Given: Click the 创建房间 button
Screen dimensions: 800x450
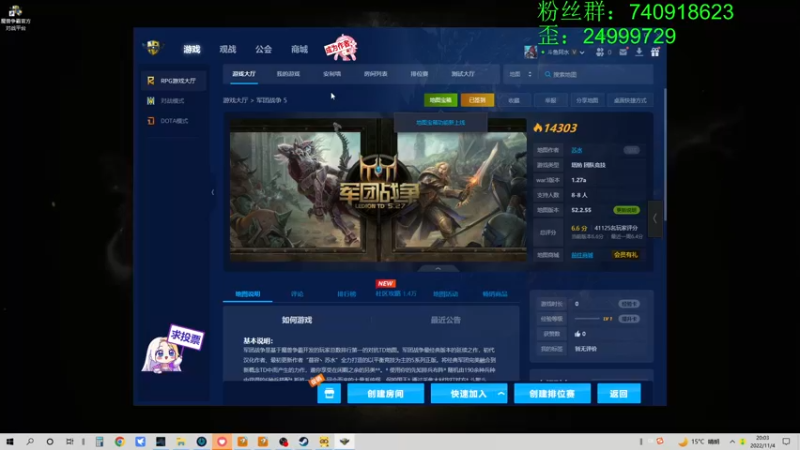Looking at the screenshot, I should [386, 393].
